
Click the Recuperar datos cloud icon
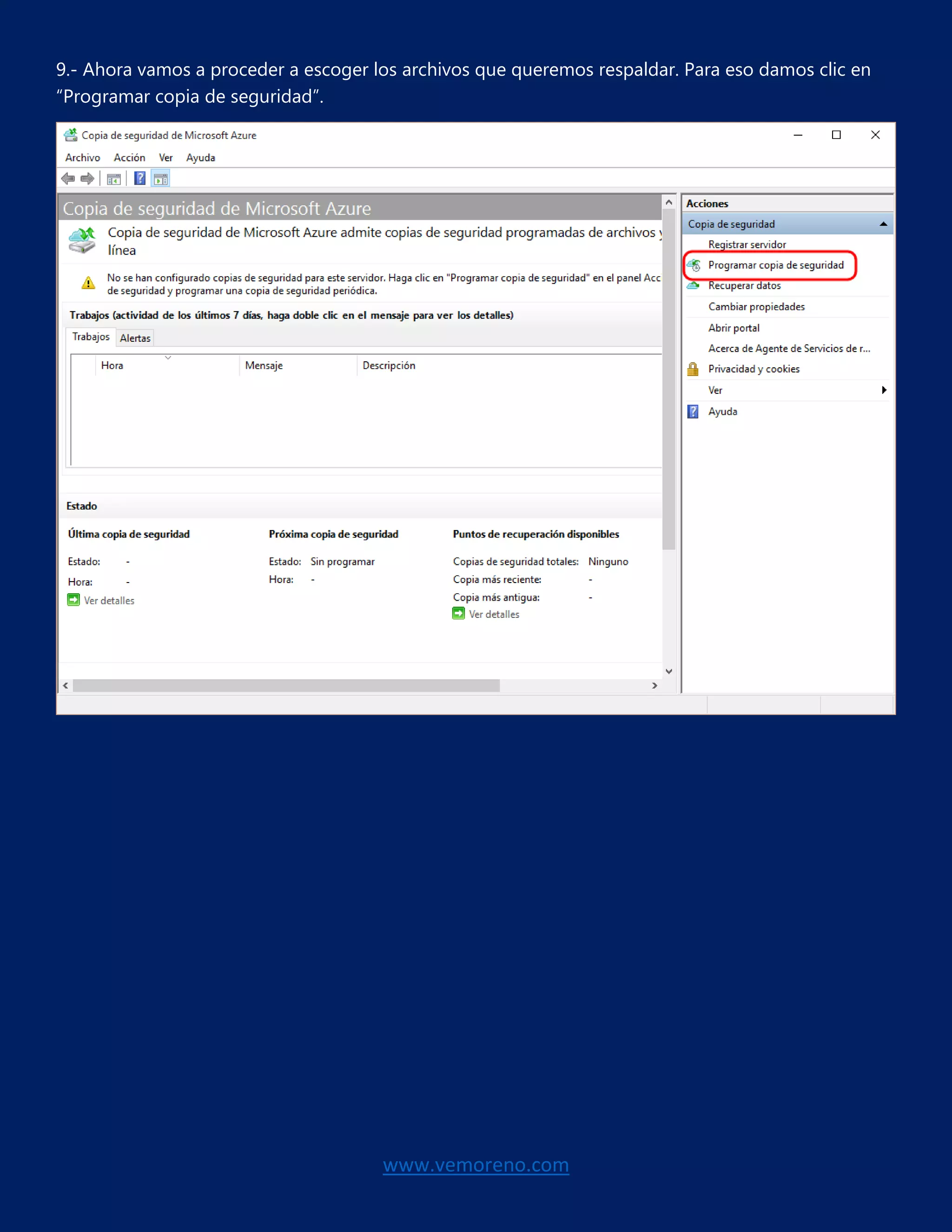click(x=693, y=285)
